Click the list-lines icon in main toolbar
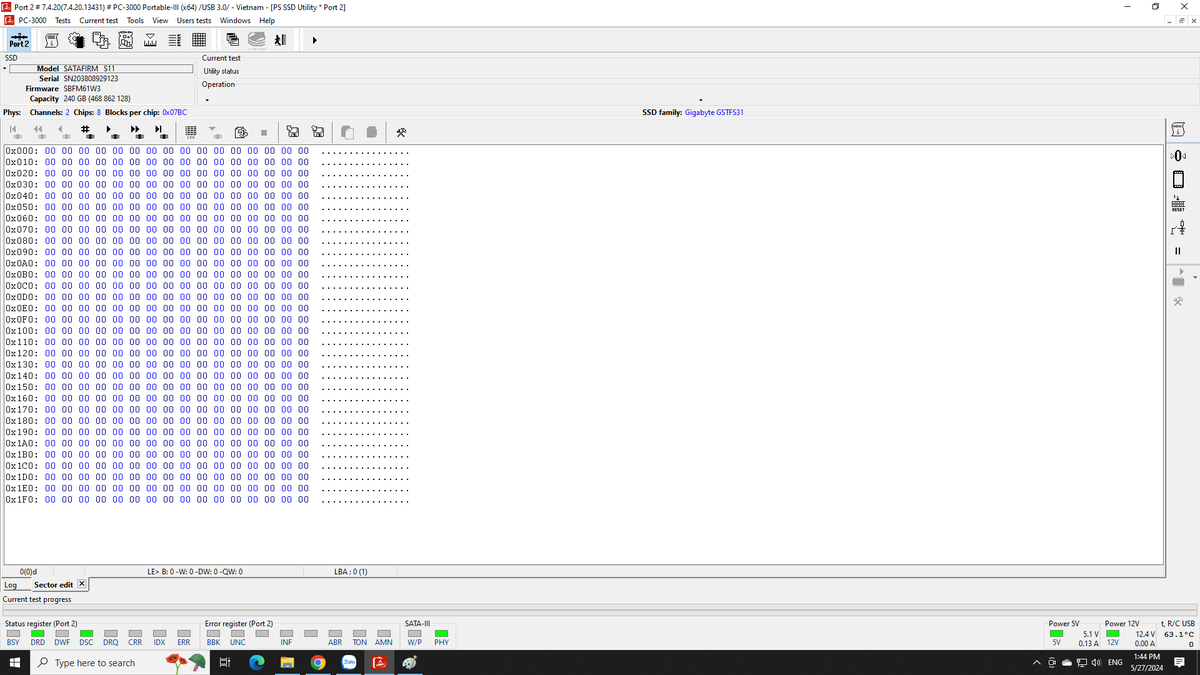The image size is (1200, 675). (175, 40)
